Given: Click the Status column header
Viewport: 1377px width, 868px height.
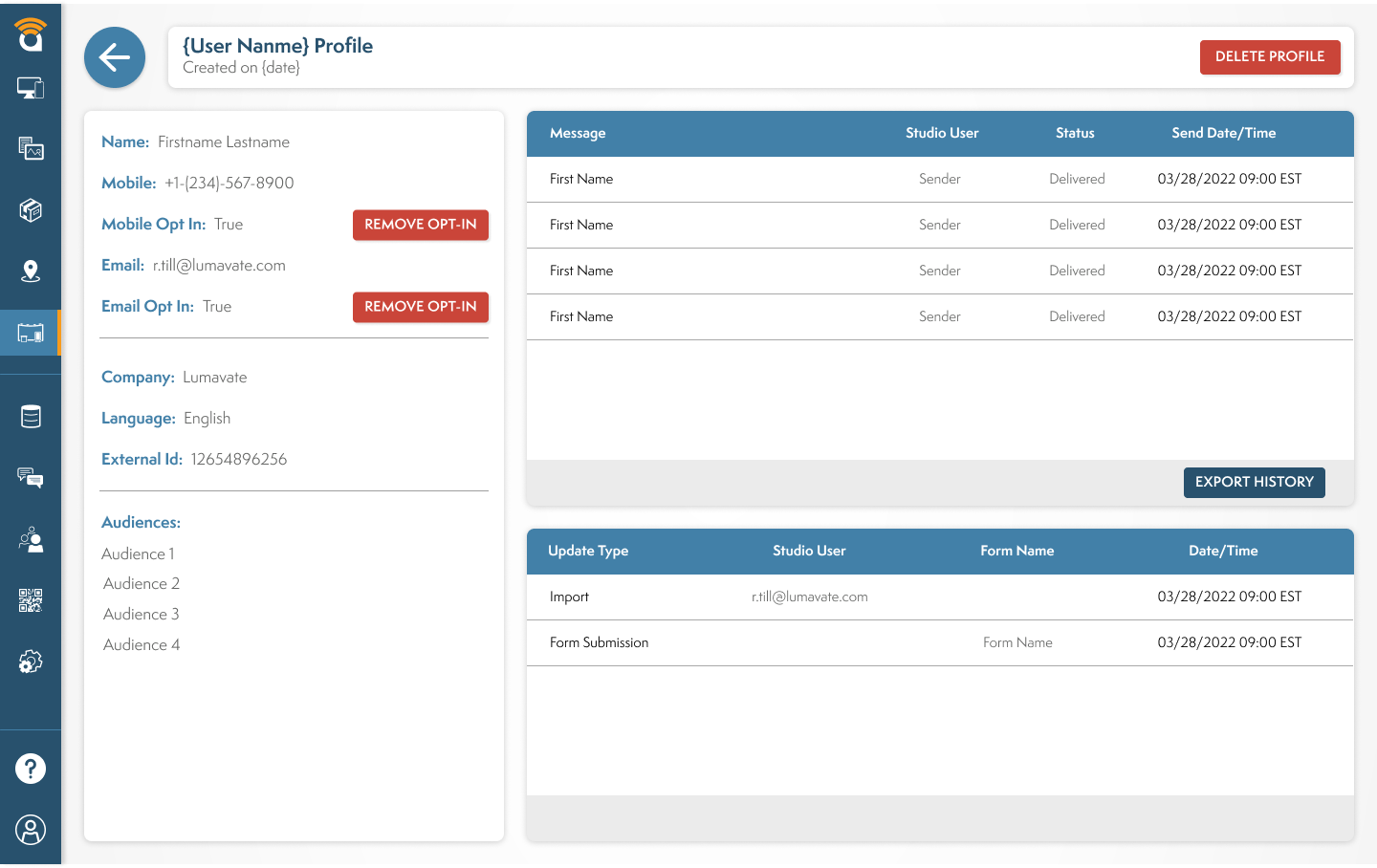Looking at the screenshot, I should click(1075, 133).
